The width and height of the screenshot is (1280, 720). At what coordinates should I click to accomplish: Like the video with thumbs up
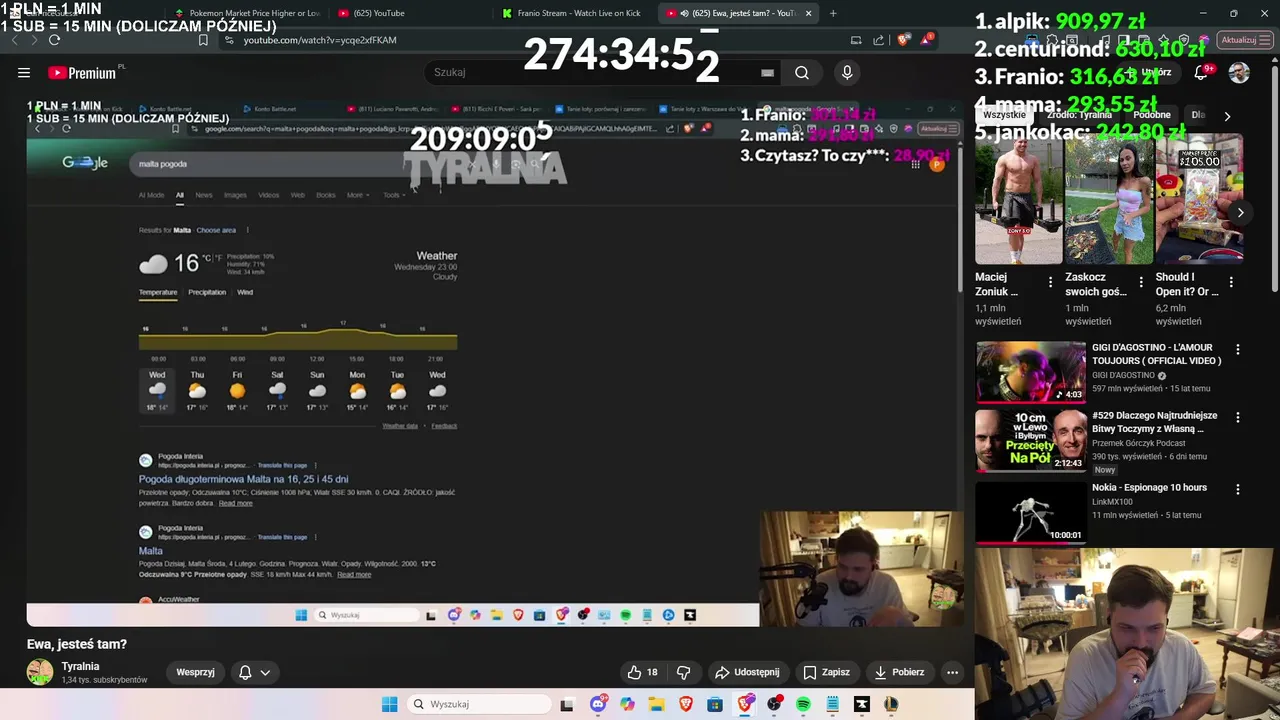coord(642,672)
